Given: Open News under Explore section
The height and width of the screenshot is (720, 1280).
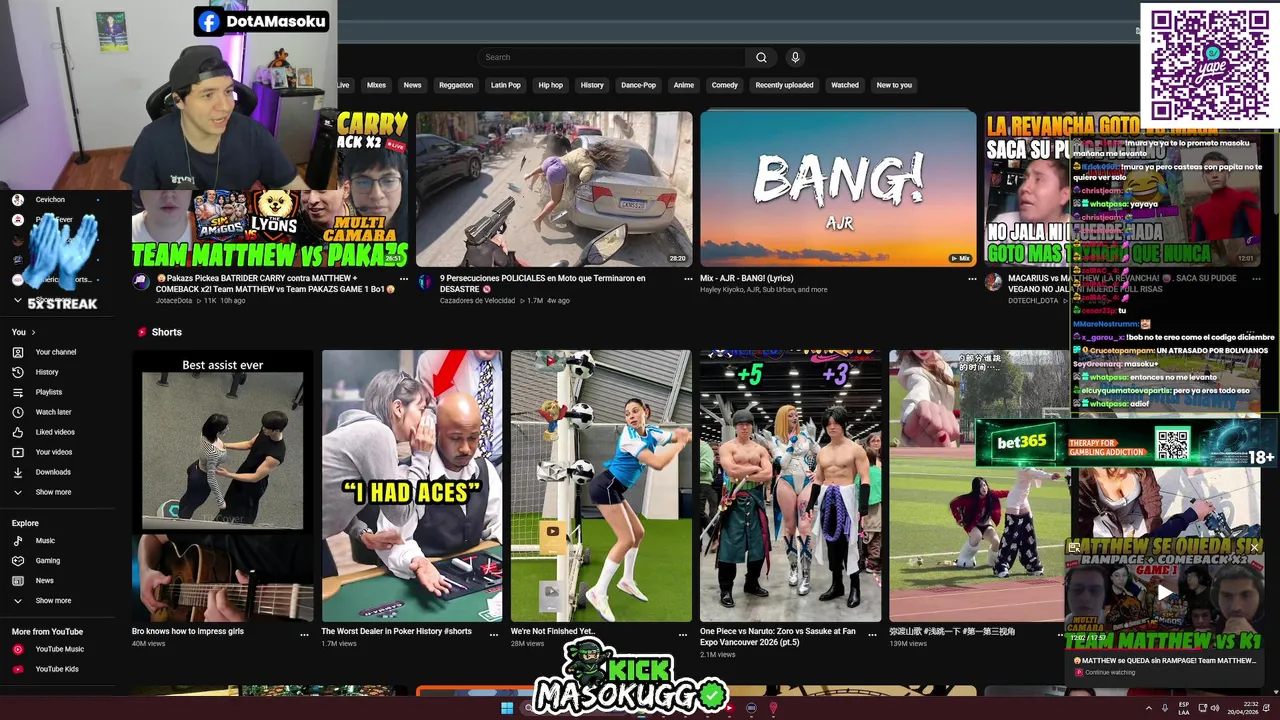Looking at the screenshot, I should 44,581.
